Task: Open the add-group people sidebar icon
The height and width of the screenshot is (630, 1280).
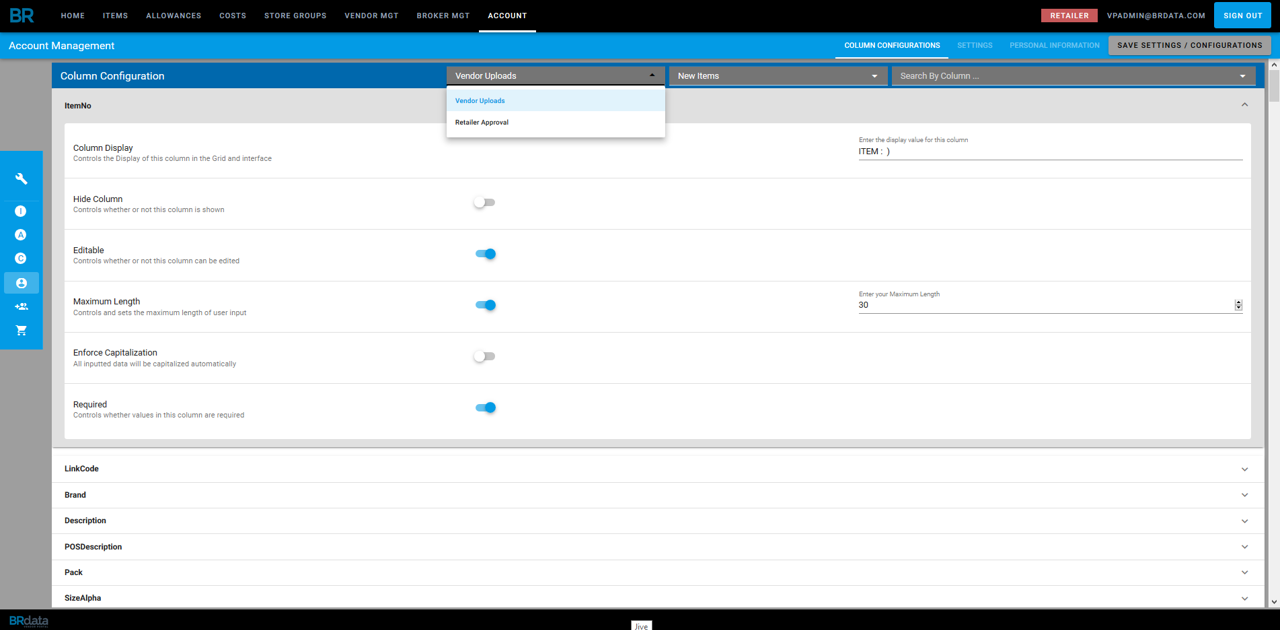Action: pyautogui.click(x=21, y=307)
